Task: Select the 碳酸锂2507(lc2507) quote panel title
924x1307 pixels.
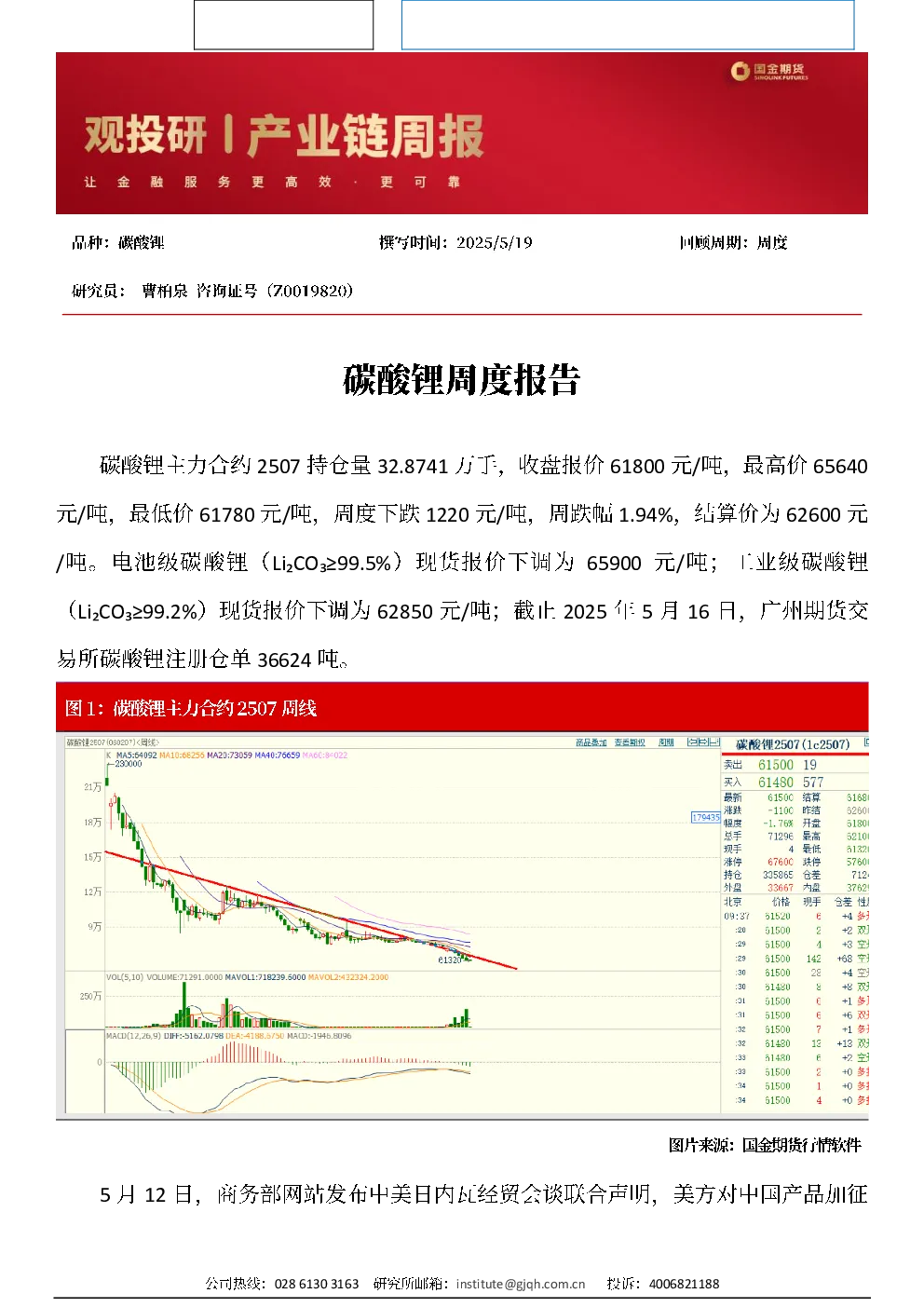Action: [x=793, y=744]
